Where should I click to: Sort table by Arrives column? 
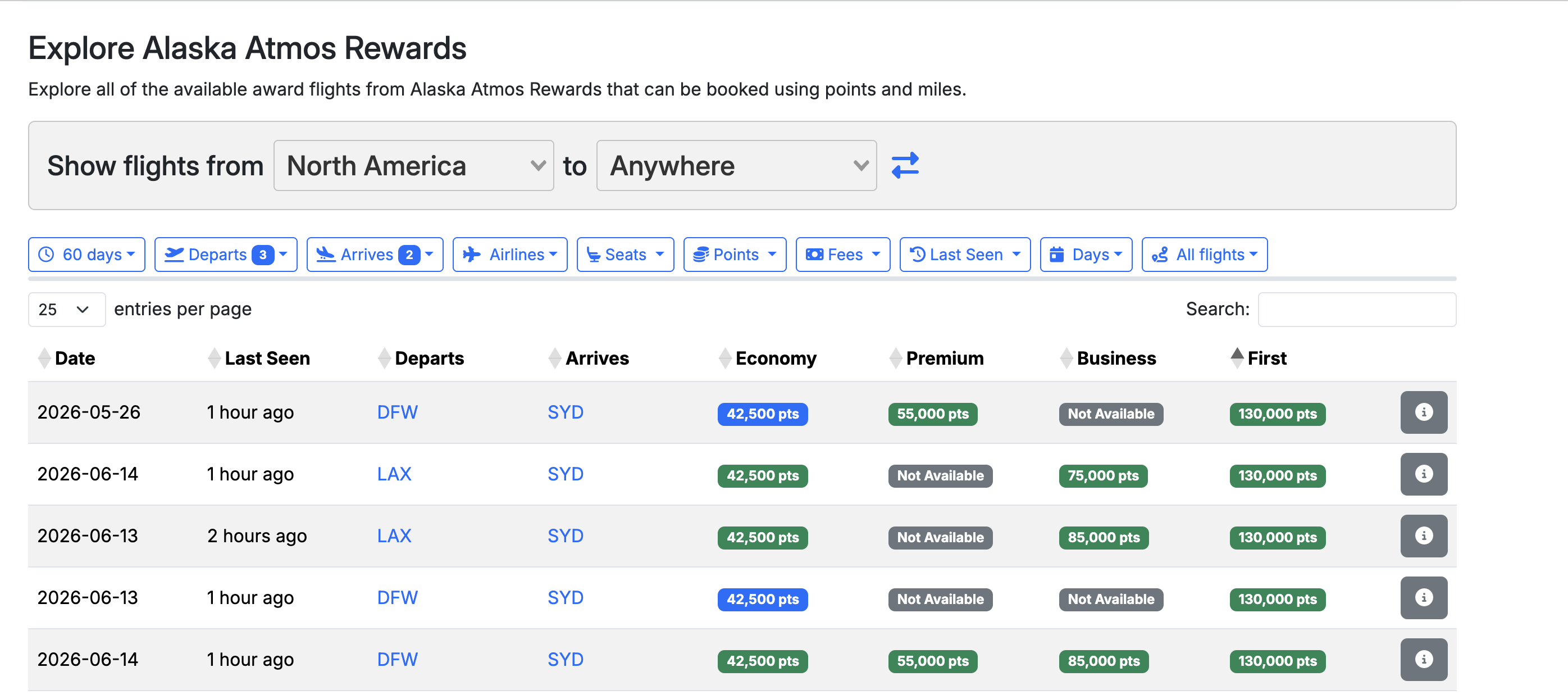(x=589, y=358)
